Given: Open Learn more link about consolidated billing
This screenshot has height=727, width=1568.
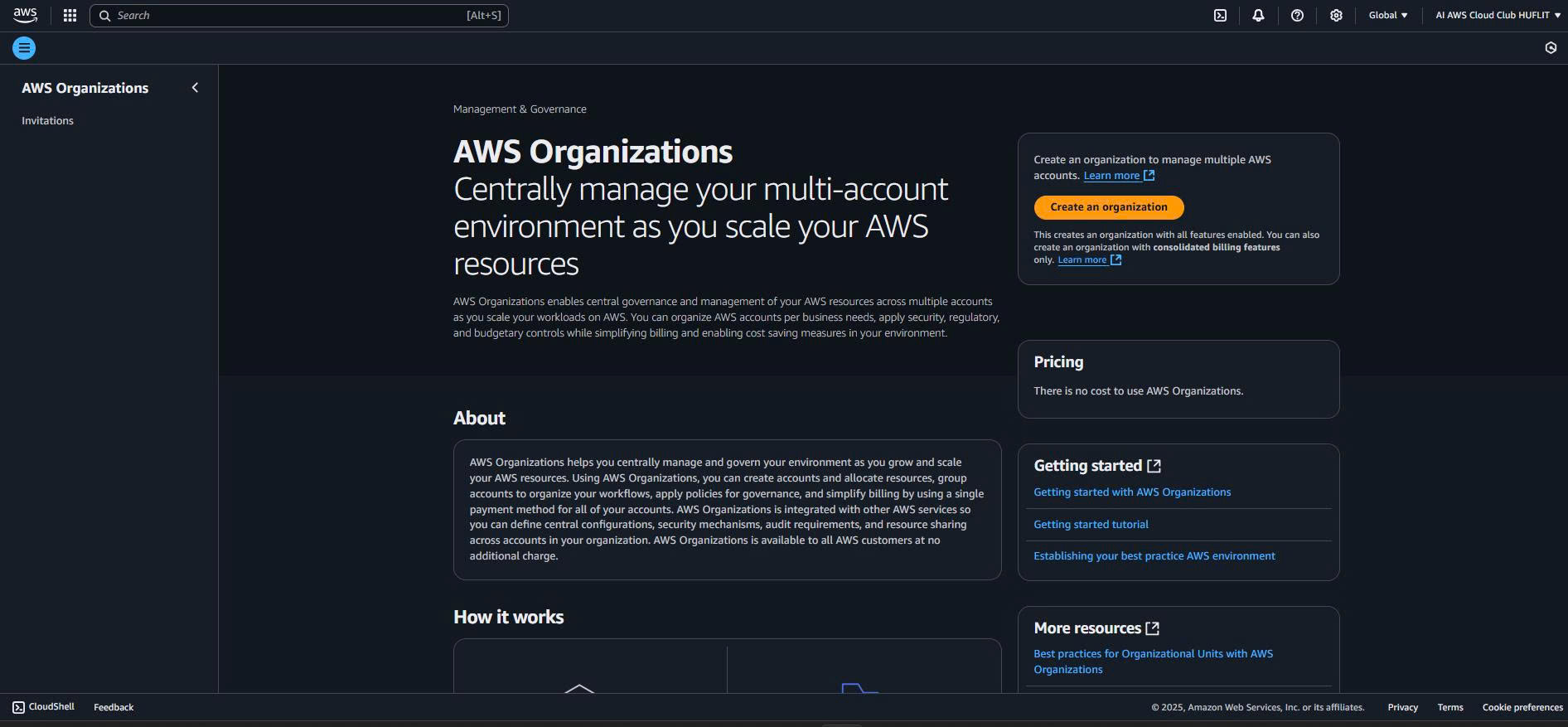Looking at the screenshot, I should pos(1089,259).
